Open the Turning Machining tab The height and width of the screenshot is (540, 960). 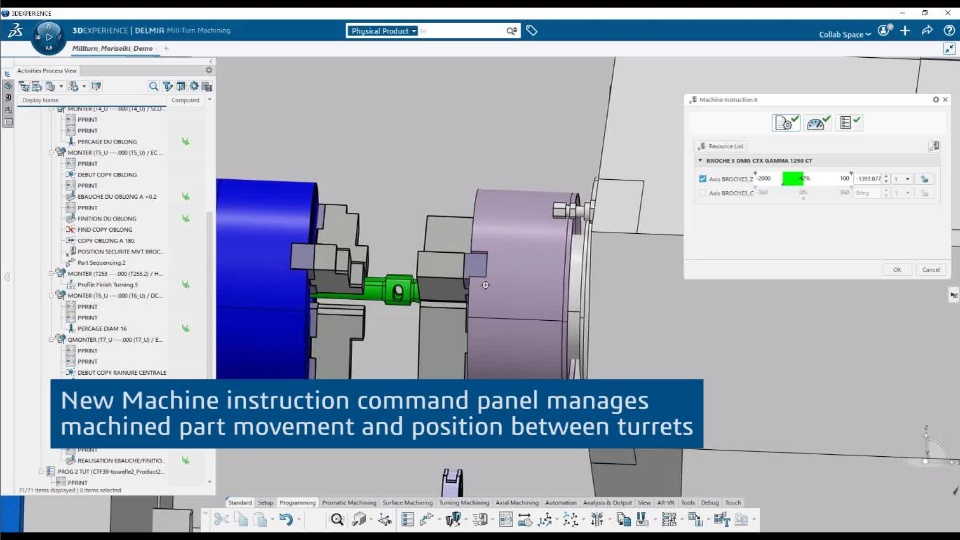pyautogui.click(x=464, y=503)
